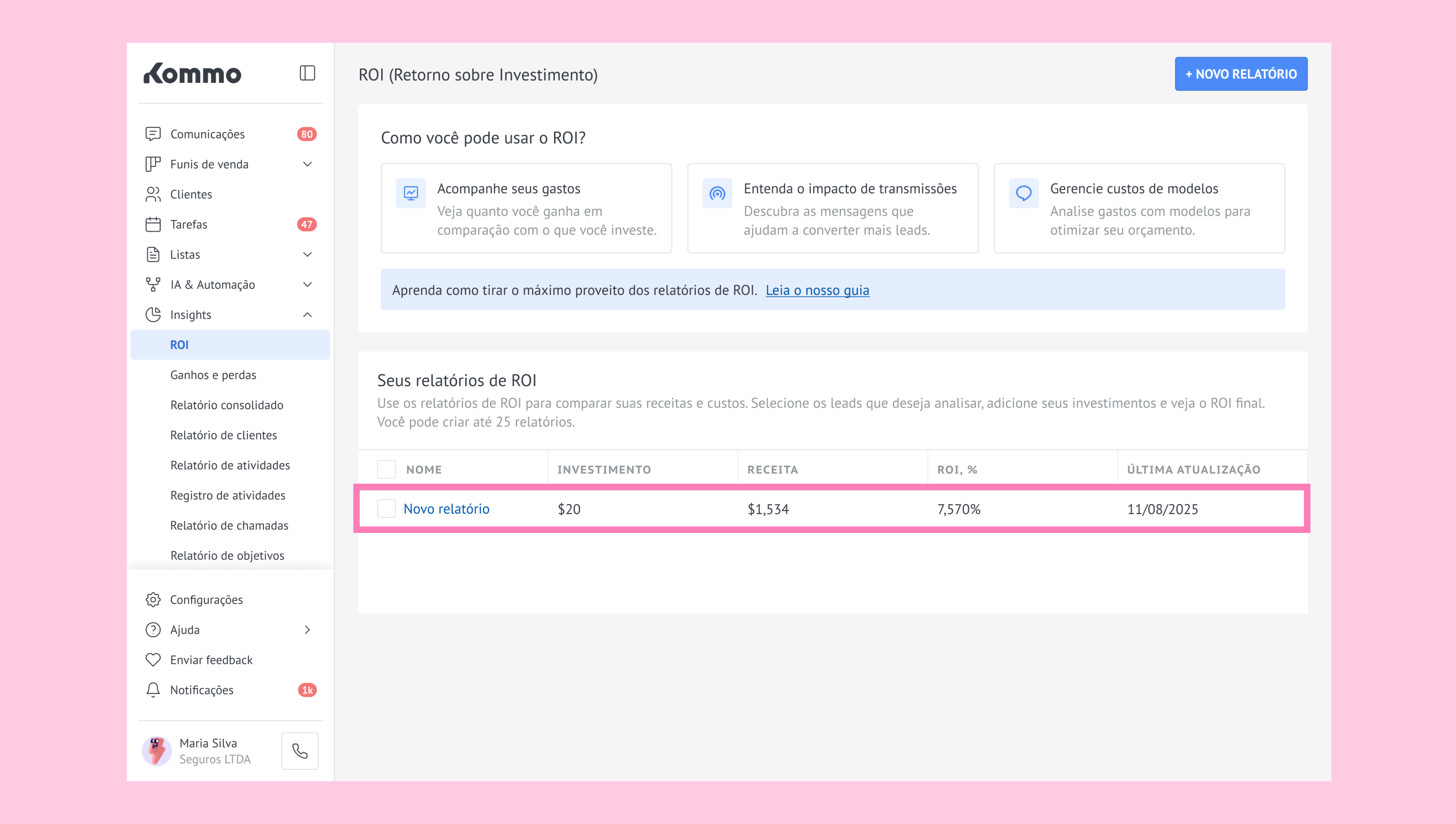
Task: Collapse the Insights section chevron
Action: coord(307,315)
